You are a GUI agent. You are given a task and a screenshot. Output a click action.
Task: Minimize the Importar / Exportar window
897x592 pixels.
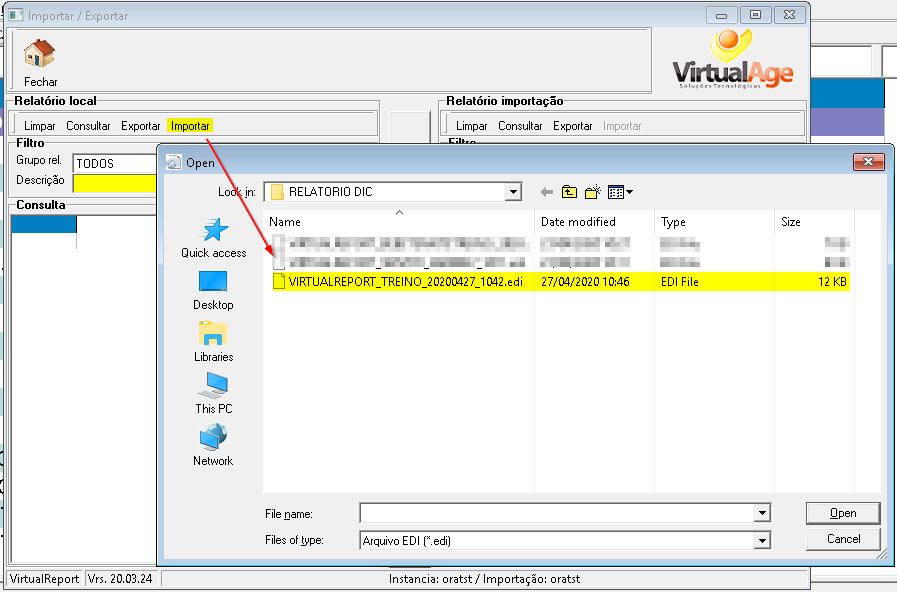[721, 15]
